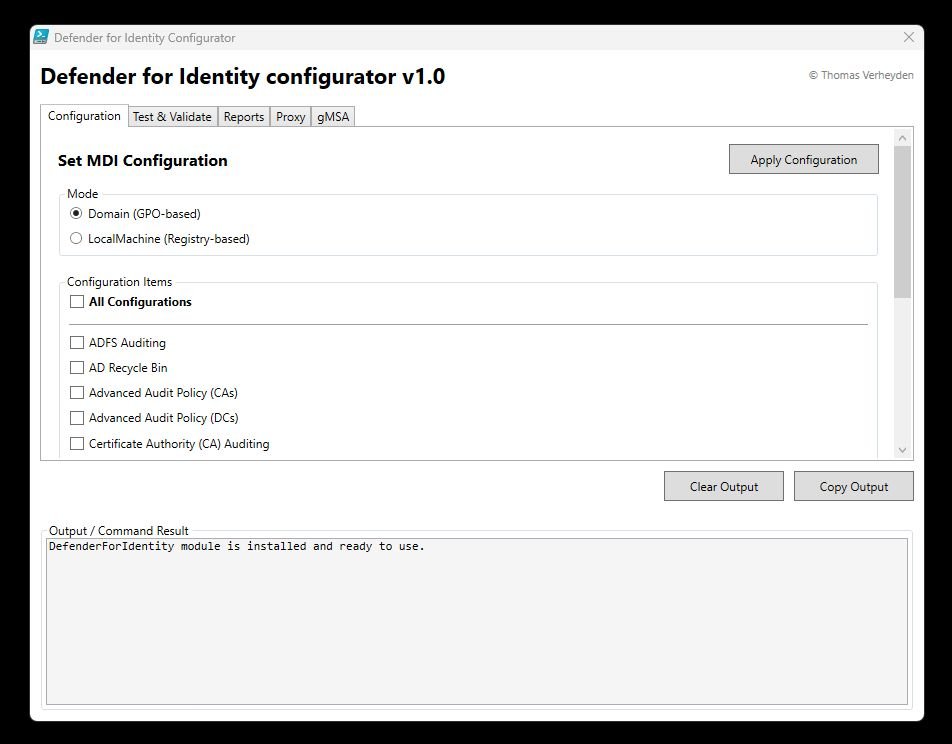Enable Advanced Audit Policy (CAs)
Screen dimensions: 952x744
point(77,392)
